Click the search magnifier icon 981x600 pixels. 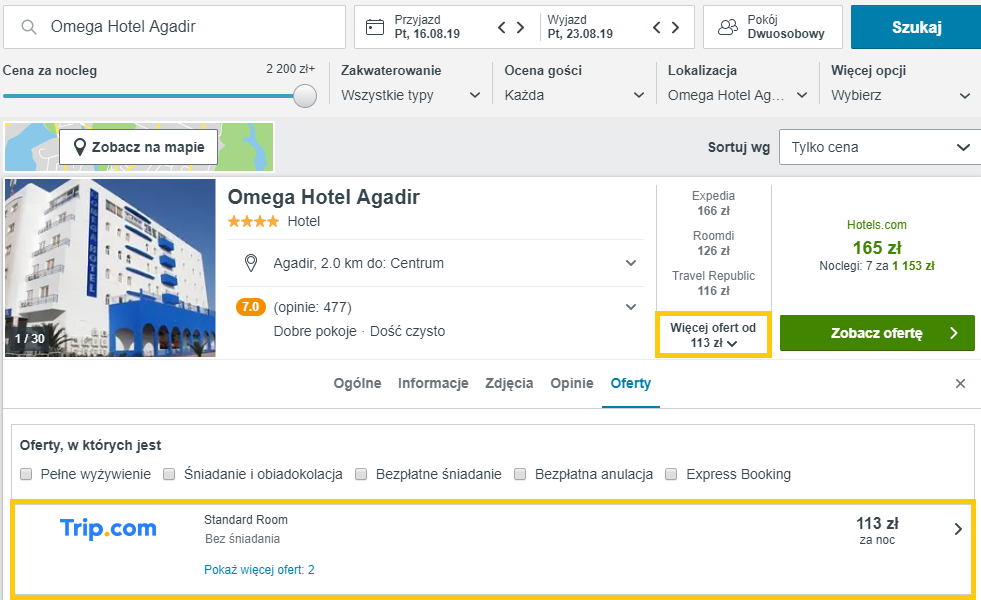click(29, 27)
